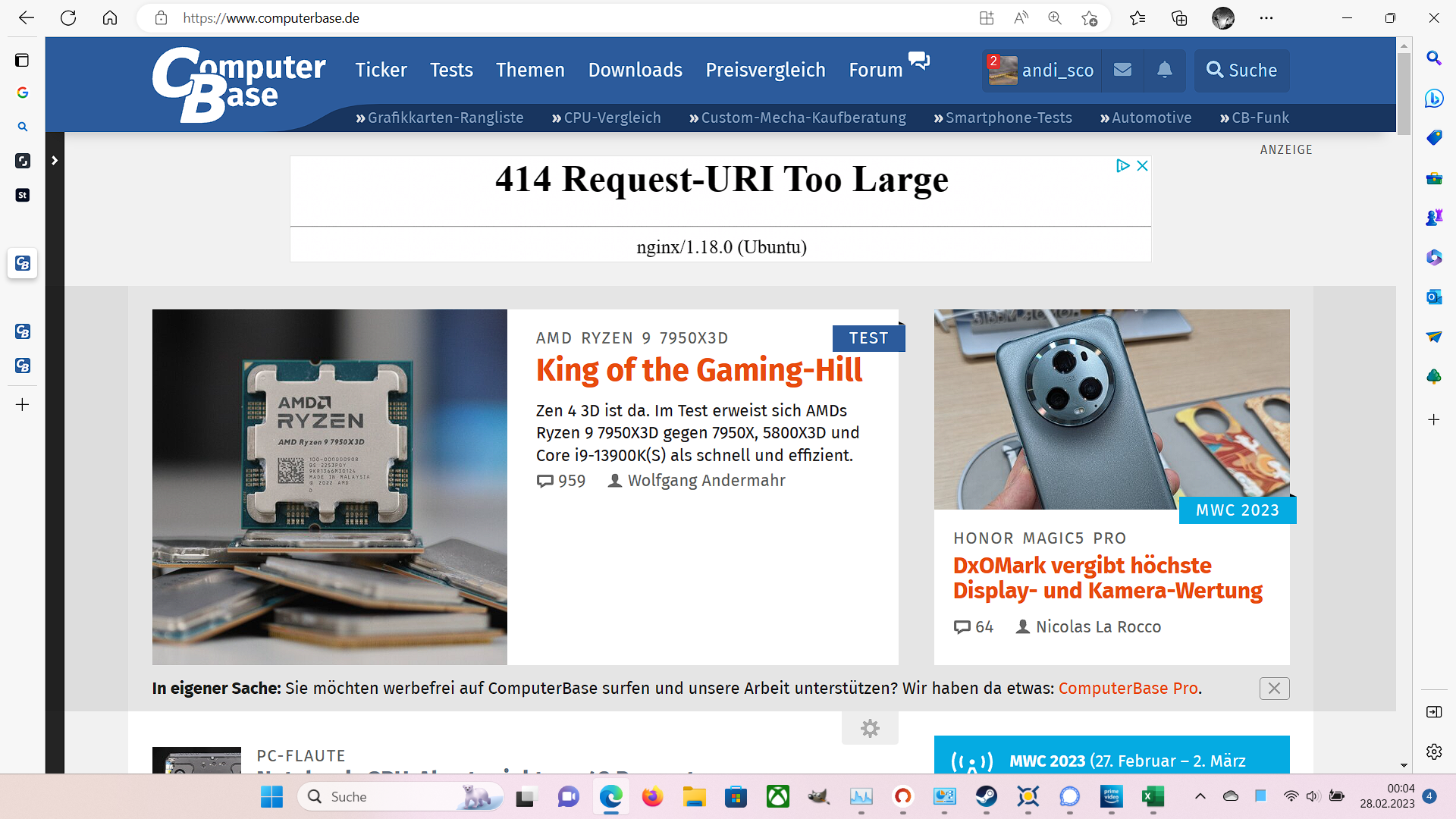This screenshot has width=1456, height=819.
Task: Open the ComputerBase mail messages icon
Action: (1122, 70)
